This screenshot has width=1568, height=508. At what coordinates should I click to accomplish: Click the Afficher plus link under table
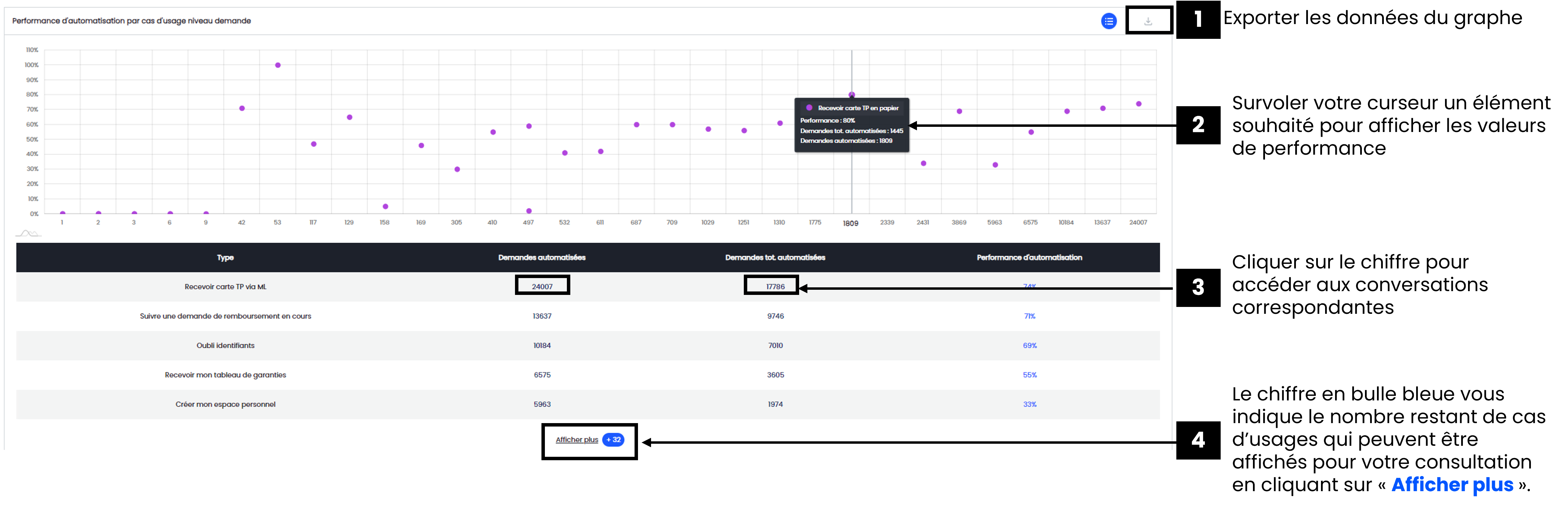(576, 440)
